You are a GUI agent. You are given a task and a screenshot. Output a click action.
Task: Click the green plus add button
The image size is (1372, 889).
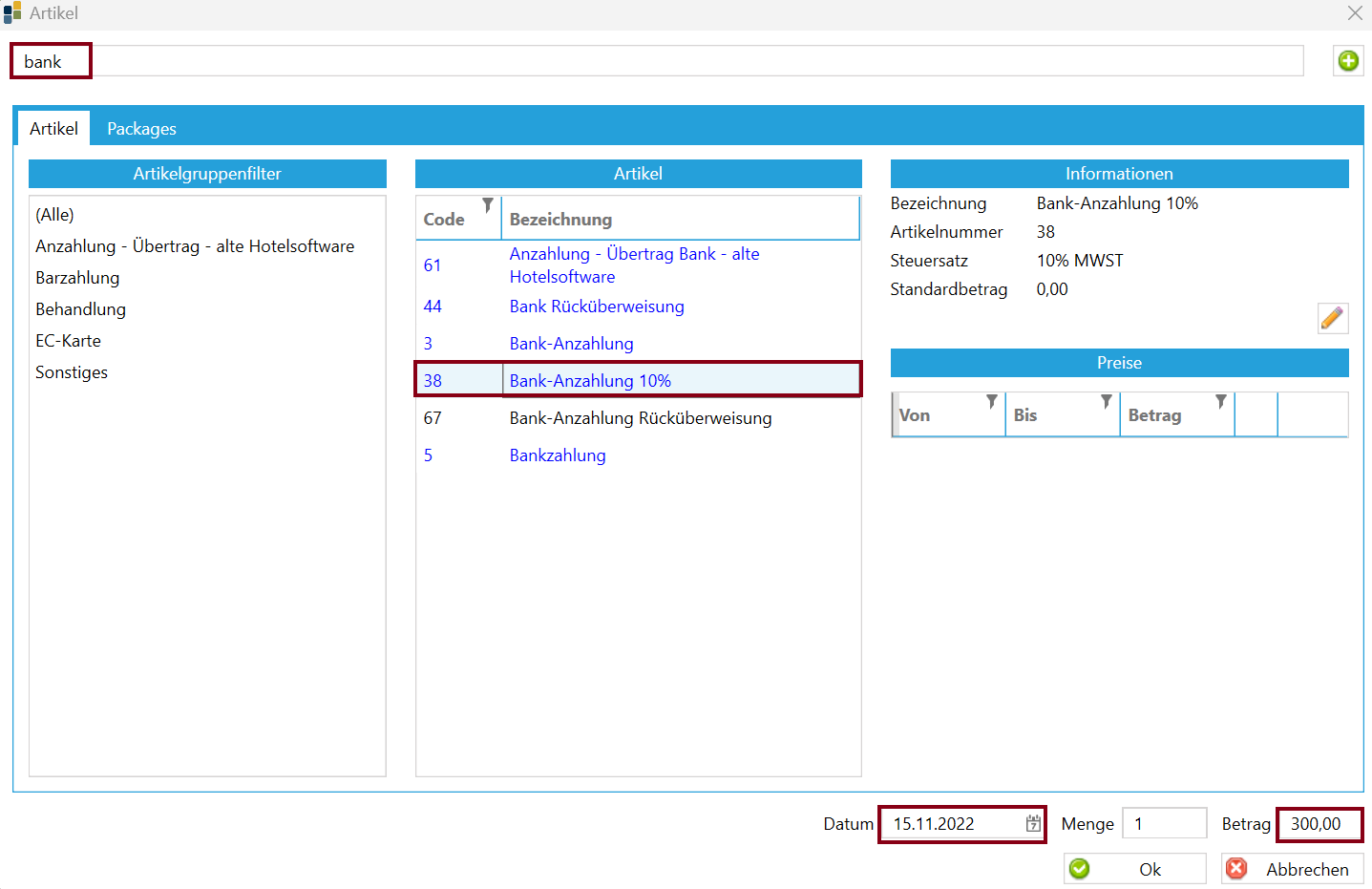1348,61
